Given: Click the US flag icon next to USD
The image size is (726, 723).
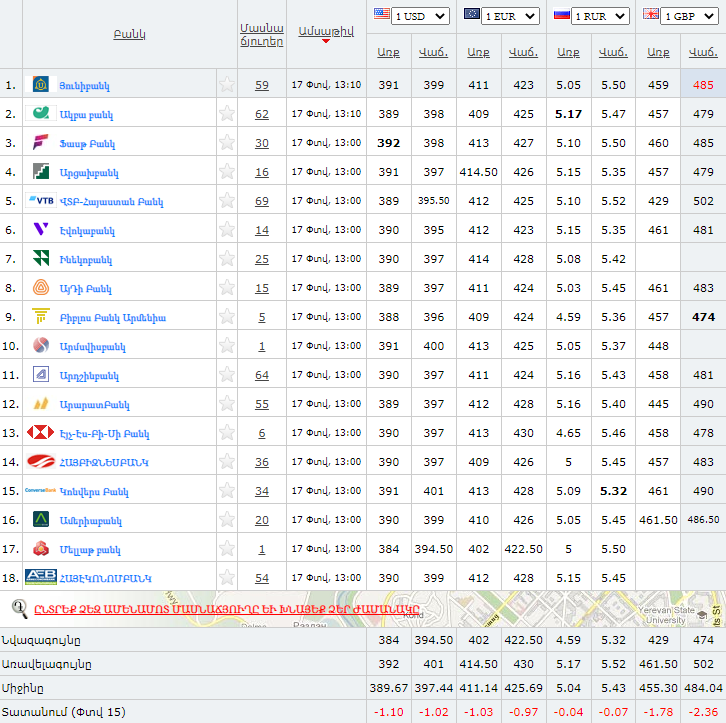Looking at the screenshot, I should point(382,13).
